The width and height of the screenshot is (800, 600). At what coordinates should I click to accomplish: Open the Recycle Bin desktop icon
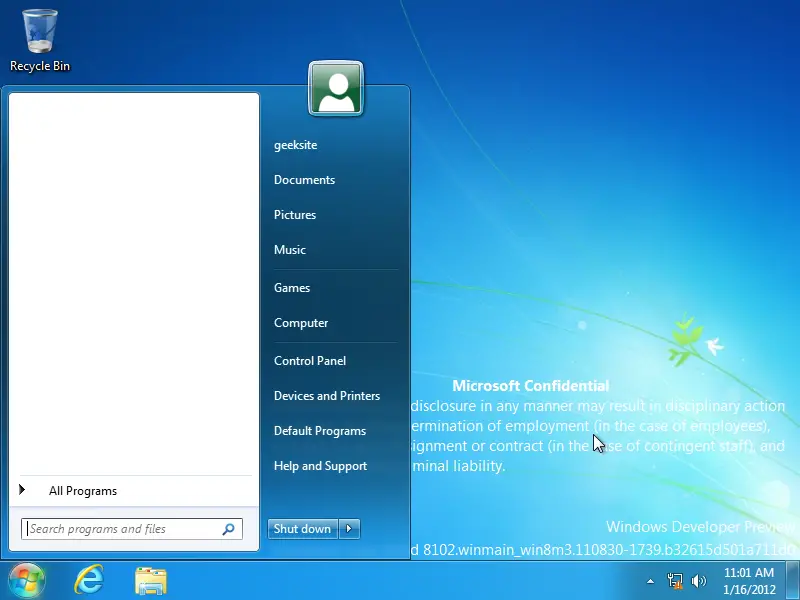pyautogui.click(x=40, y=41)
